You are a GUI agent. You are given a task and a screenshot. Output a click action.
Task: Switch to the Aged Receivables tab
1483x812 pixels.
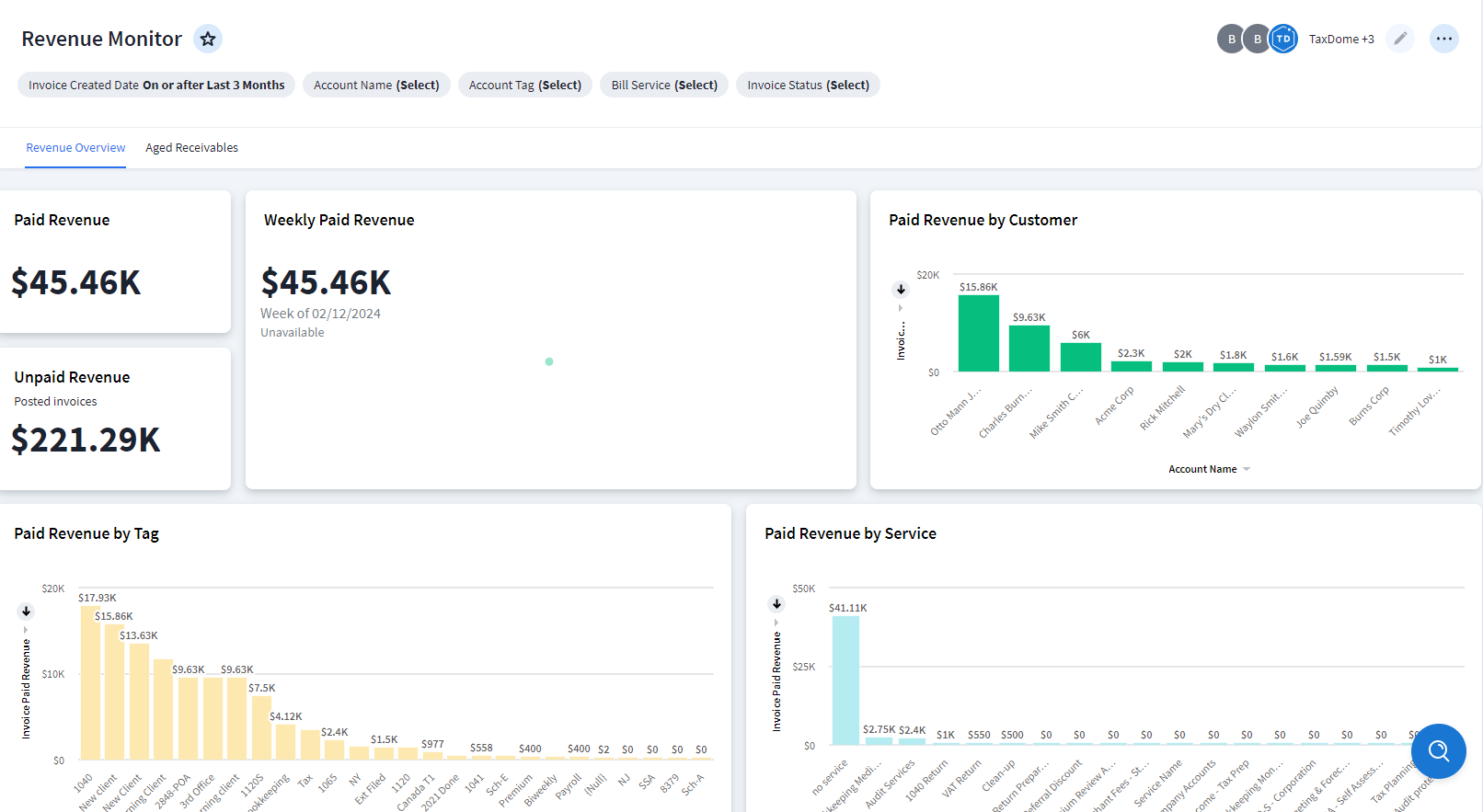pyautogui.click(x=191, y=147)
